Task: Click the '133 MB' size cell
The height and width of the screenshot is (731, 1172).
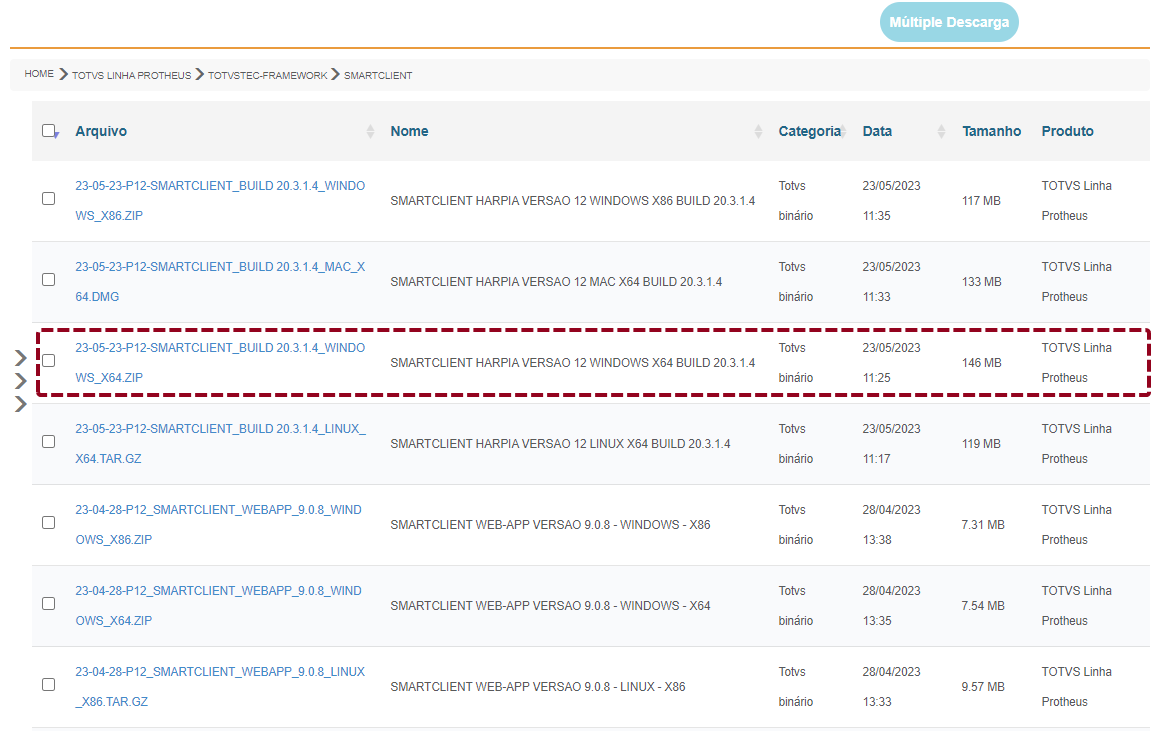Action: [981, 282]
